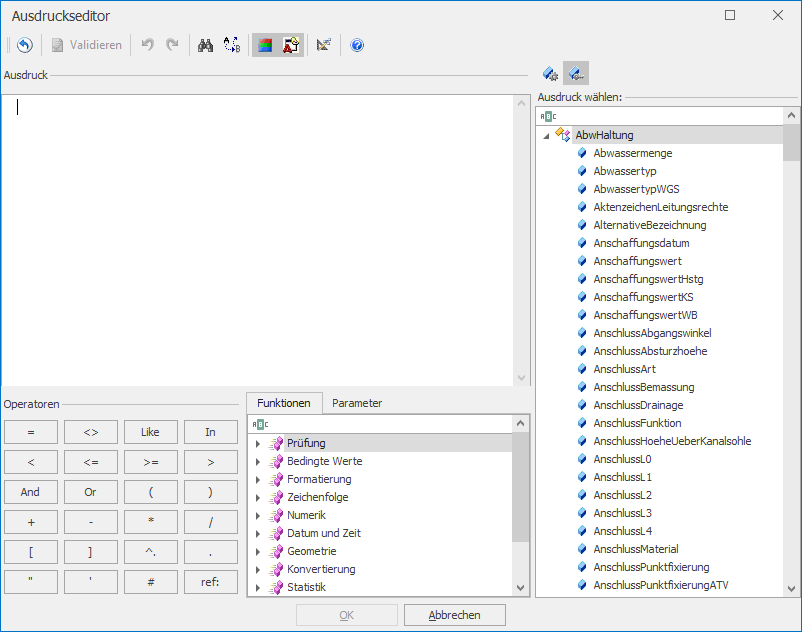802x632 pixels.
Task: Toggle the cube with key icon button
Action: point(575,73)
